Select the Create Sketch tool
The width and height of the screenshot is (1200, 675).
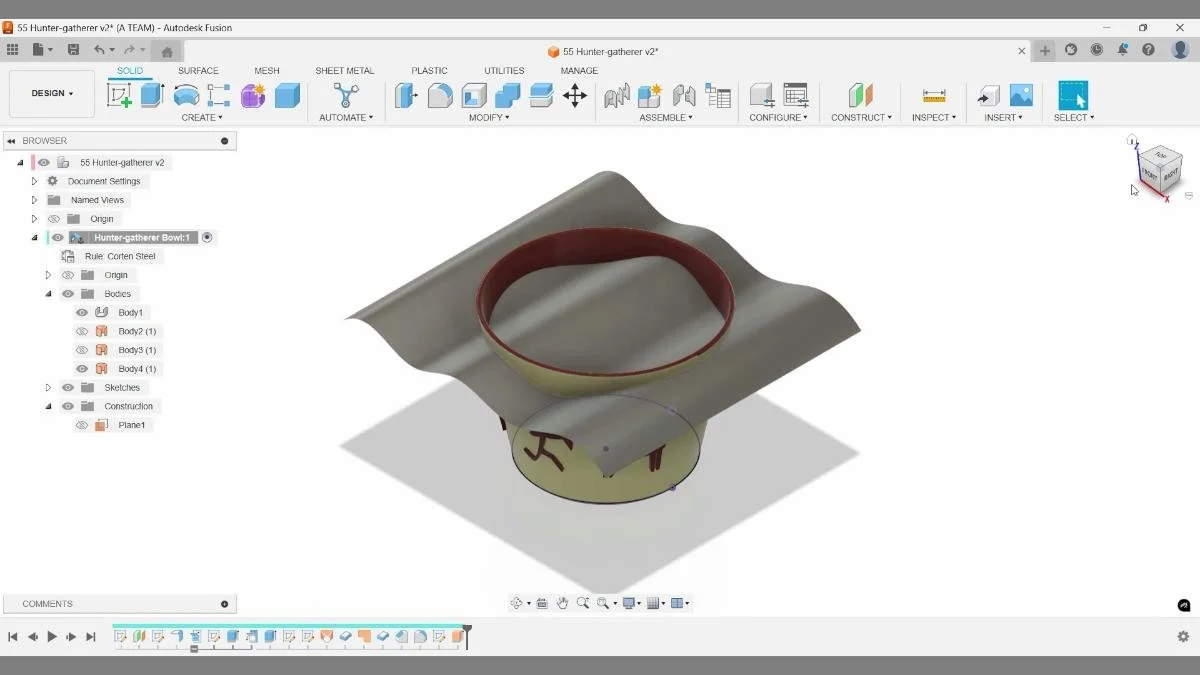tap(120, 94)
